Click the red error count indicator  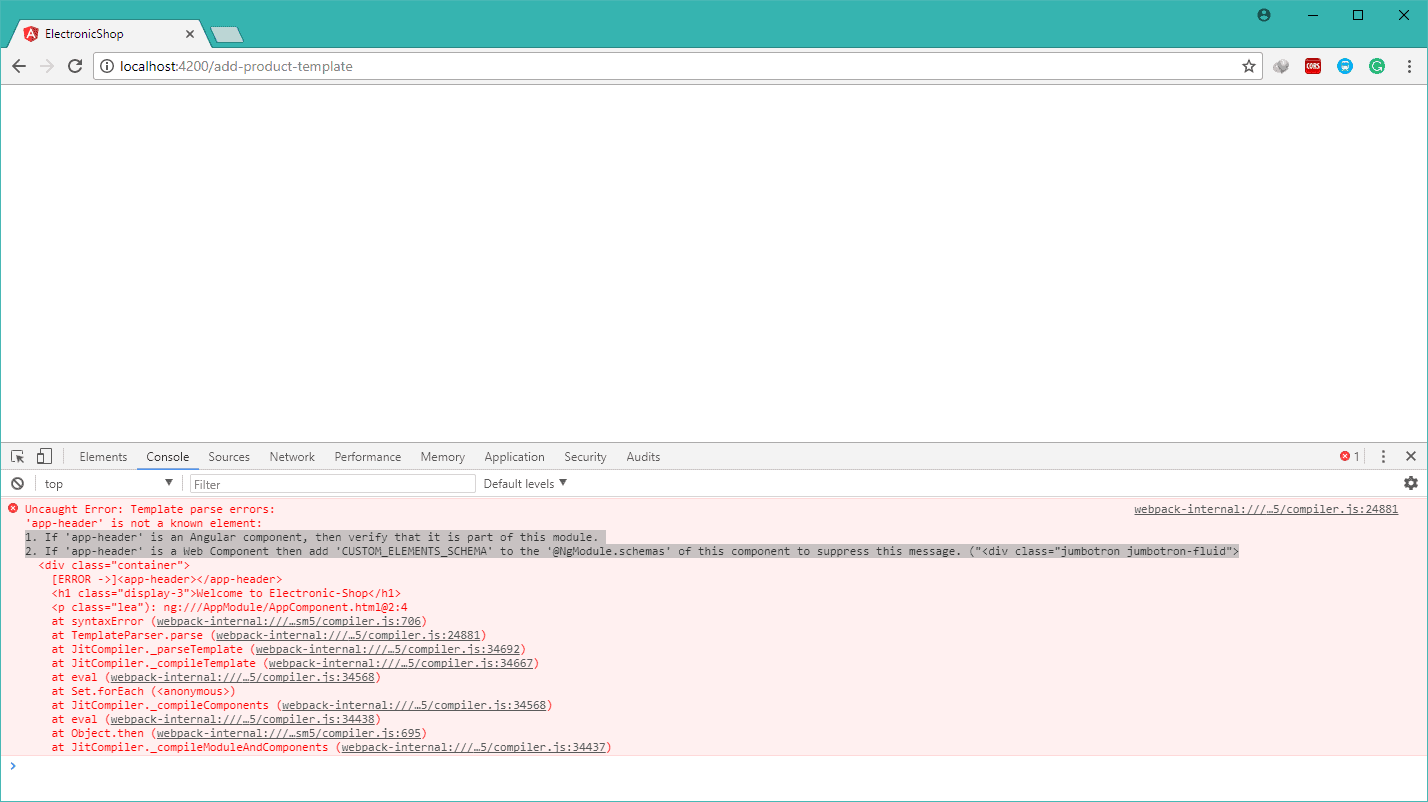click(x=1349, y=457)
